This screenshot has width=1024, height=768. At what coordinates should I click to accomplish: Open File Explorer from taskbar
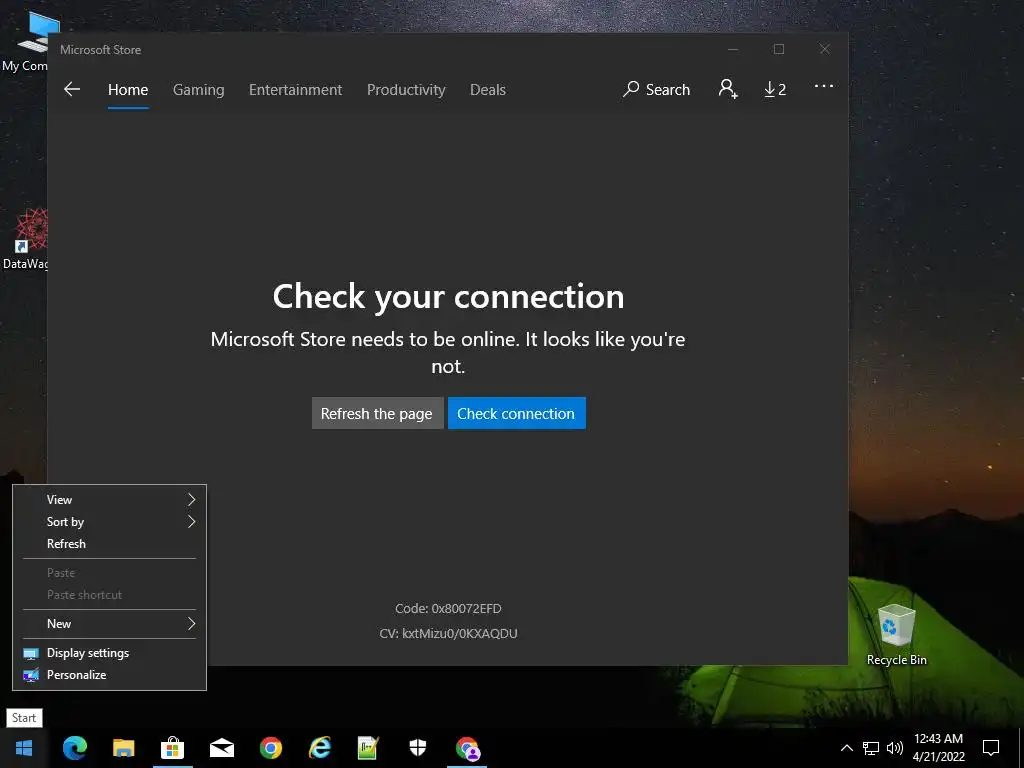pos(123,748)
